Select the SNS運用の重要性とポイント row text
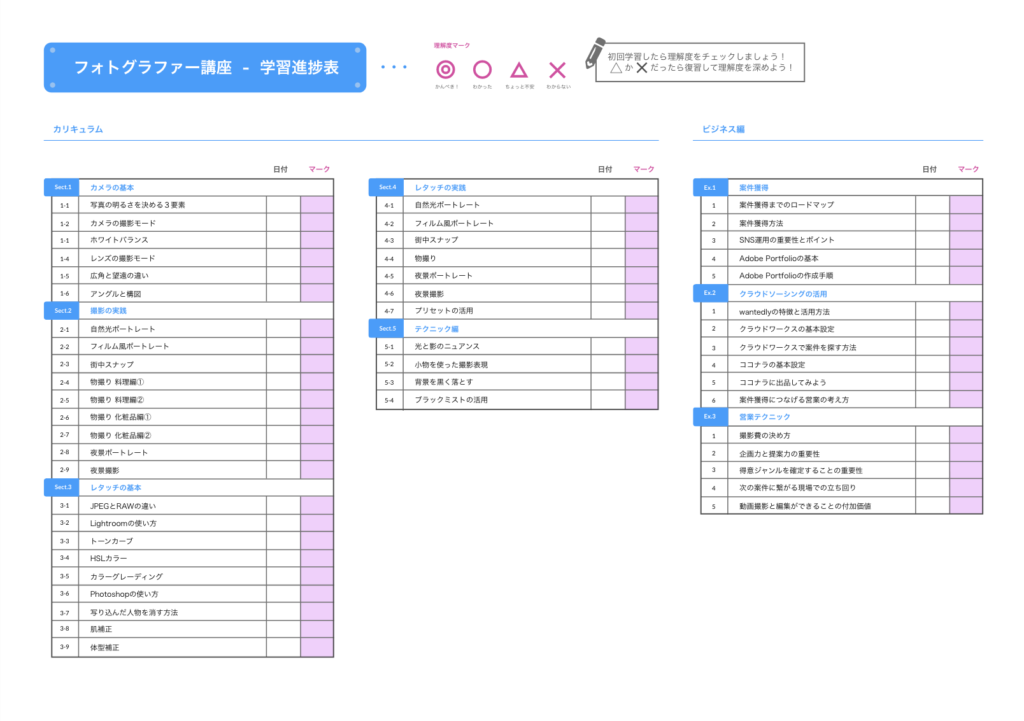1024x721 pixels. point(787,240)
